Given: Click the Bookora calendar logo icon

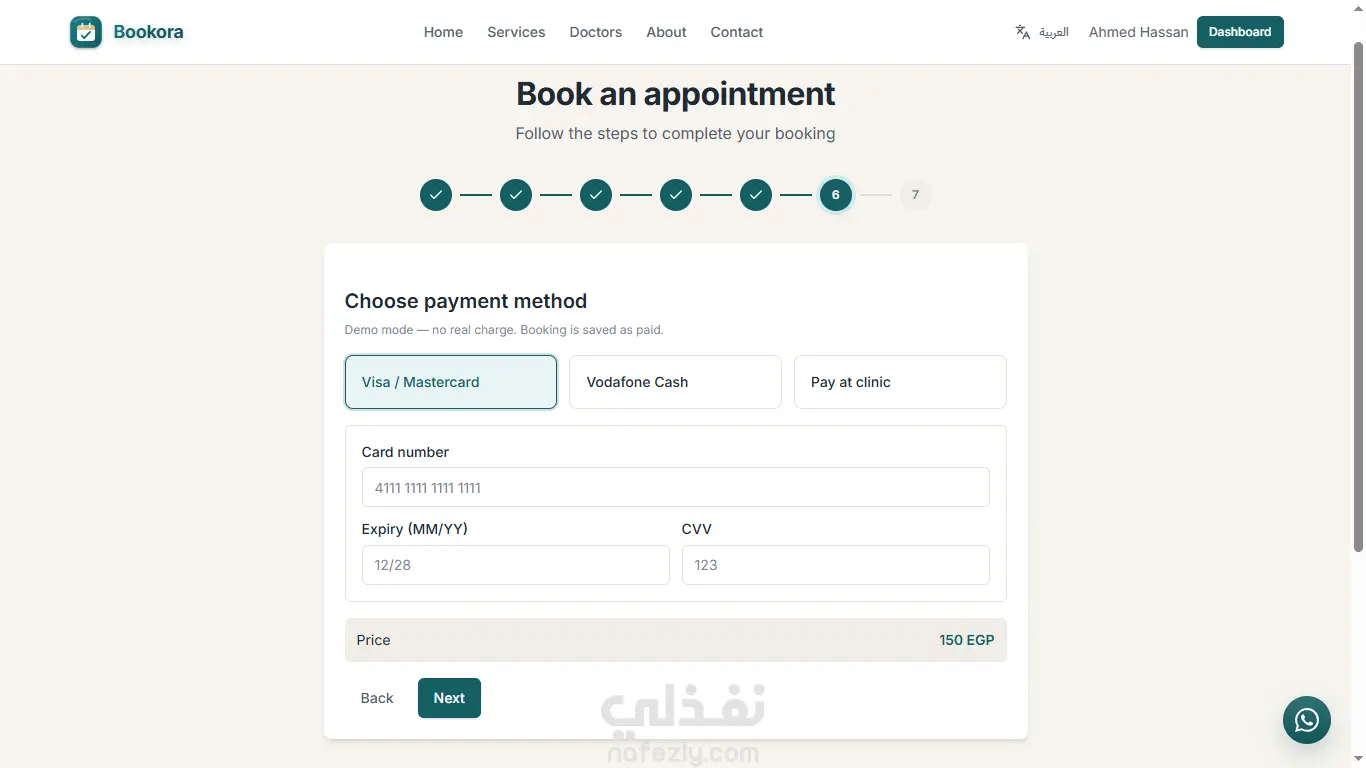Looking at the screenshot, I should point(86,32).
